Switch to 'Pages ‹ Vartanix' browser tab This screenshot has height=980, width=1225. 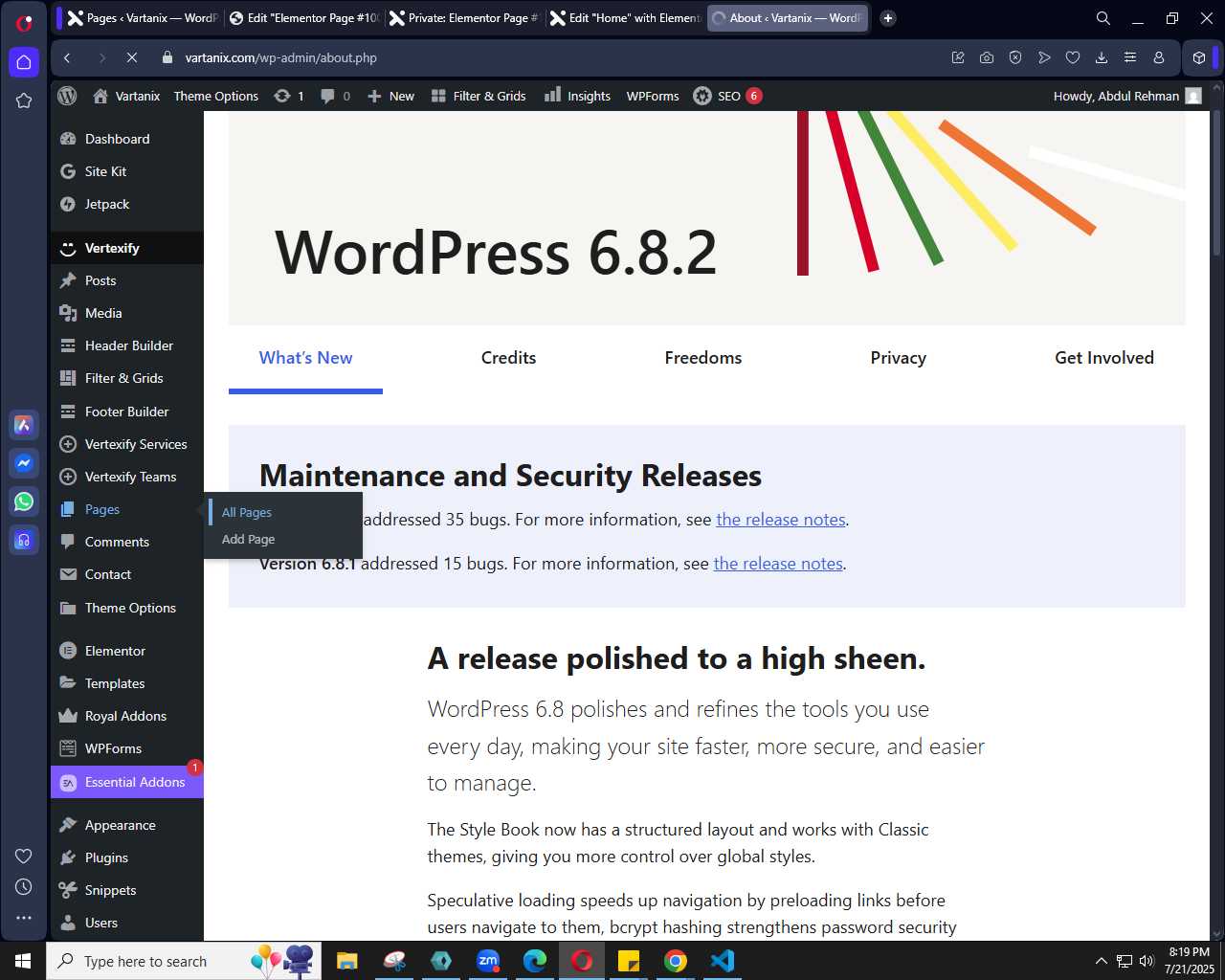[x=142, y=18]
